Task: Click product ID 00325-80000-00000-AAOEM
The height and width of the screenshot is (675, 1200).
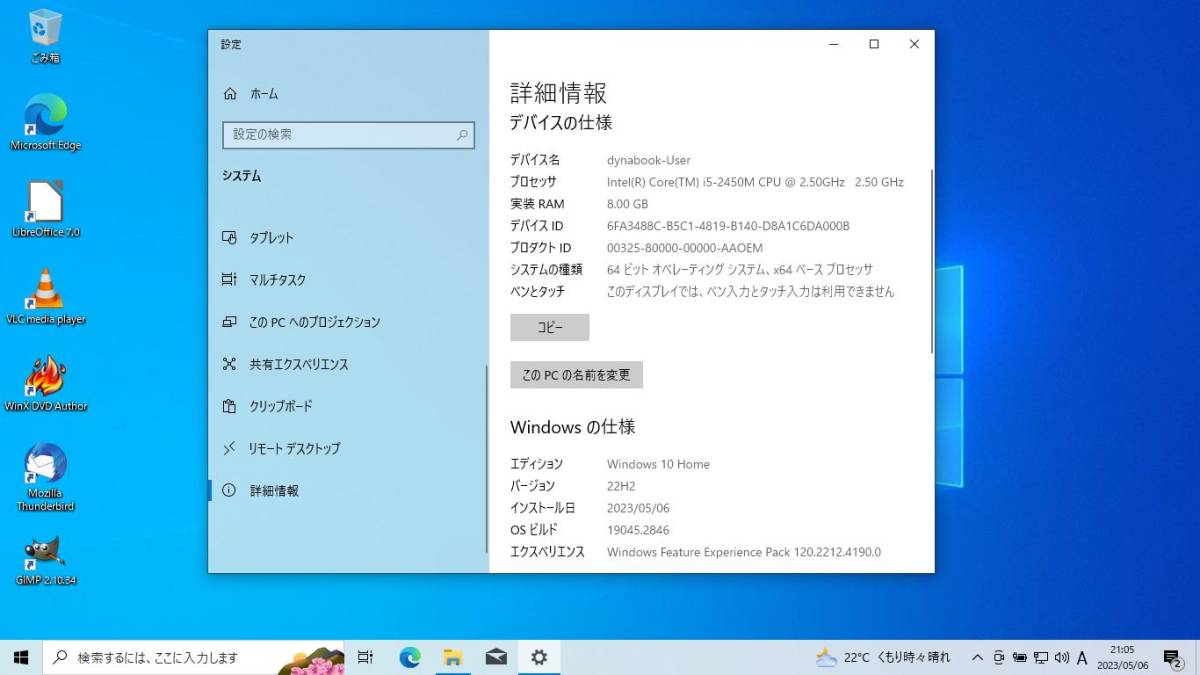Action: tap(685, 248)
